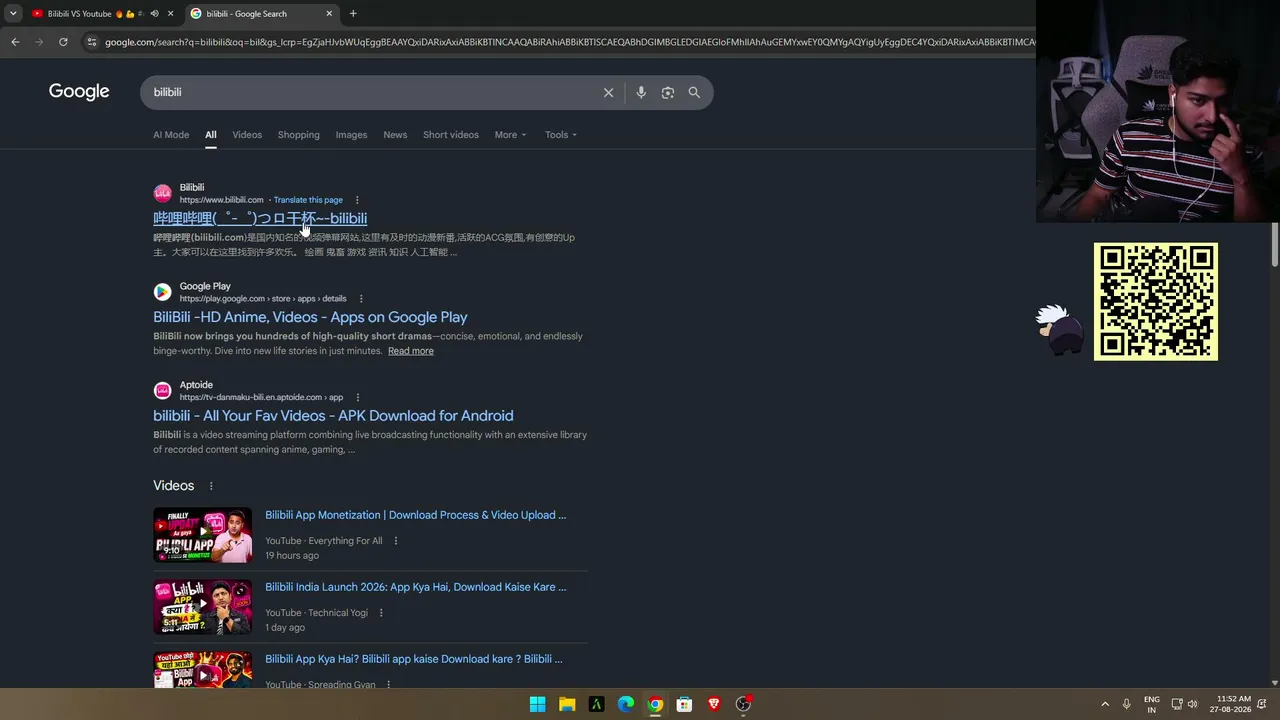The width and height of the screenshot is (1280, 720).
Task: Open a new browser tab
Action: pyautogui.click(x=353, y=14)
